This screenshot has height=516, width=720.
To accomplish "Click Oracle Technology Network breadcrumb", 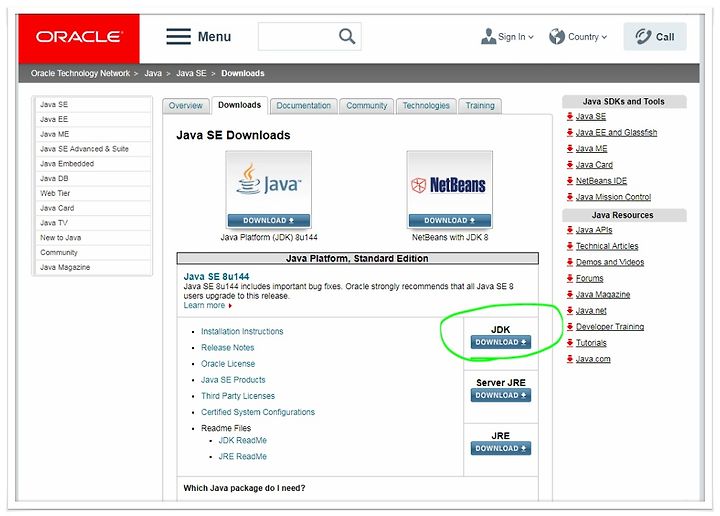I will (x=80, y=73).
